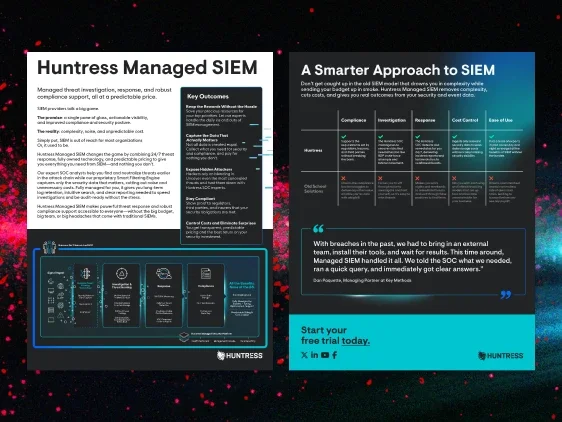Click the orange X mark in Cost Control column
This screenshot has width=562, height=422.
click(454, 178)
